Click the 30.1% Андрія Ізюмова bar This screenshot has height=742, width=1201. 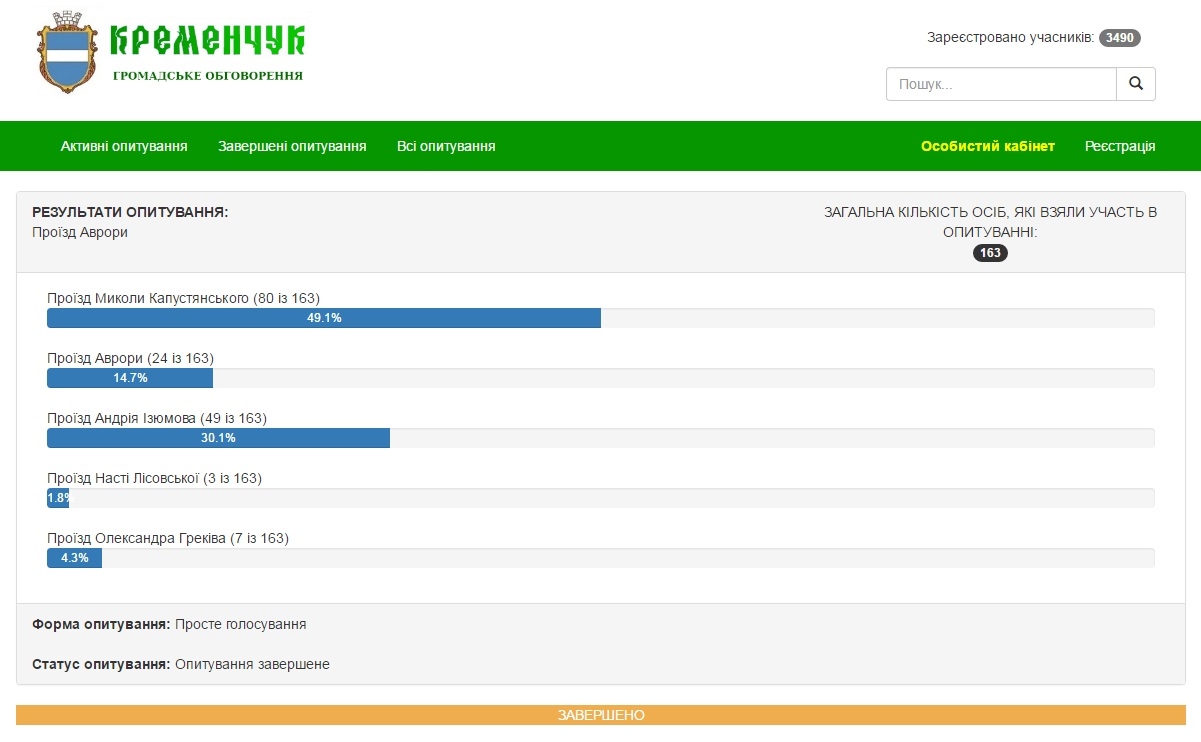218,438
